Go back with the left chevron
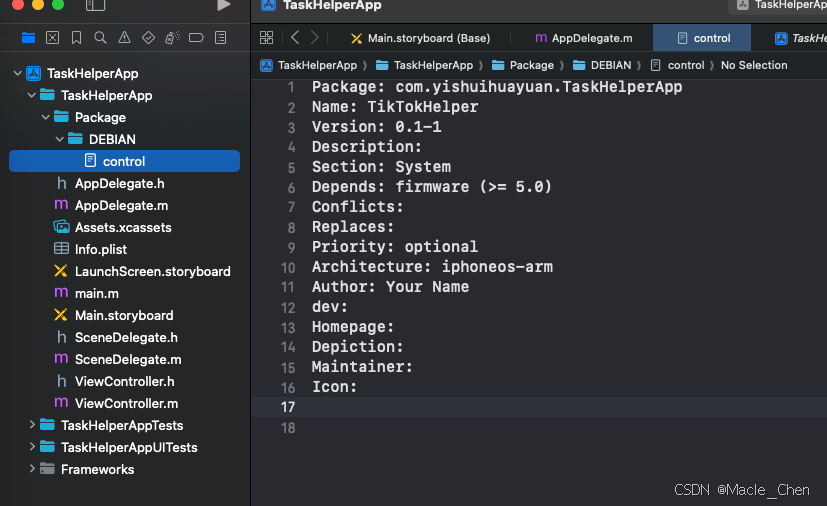The width and height of the screenshot is (827, 506). coord(295,37)
